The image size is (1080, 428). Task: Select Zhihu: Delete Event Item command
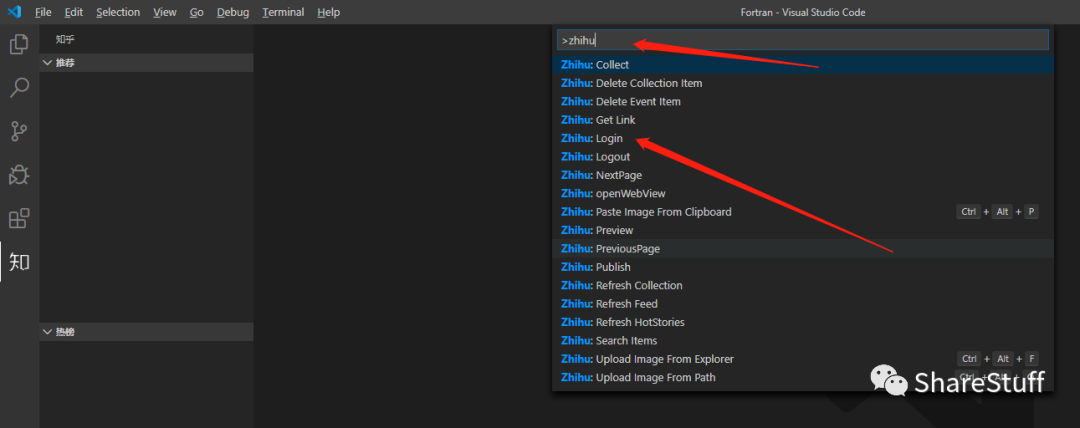803,102
